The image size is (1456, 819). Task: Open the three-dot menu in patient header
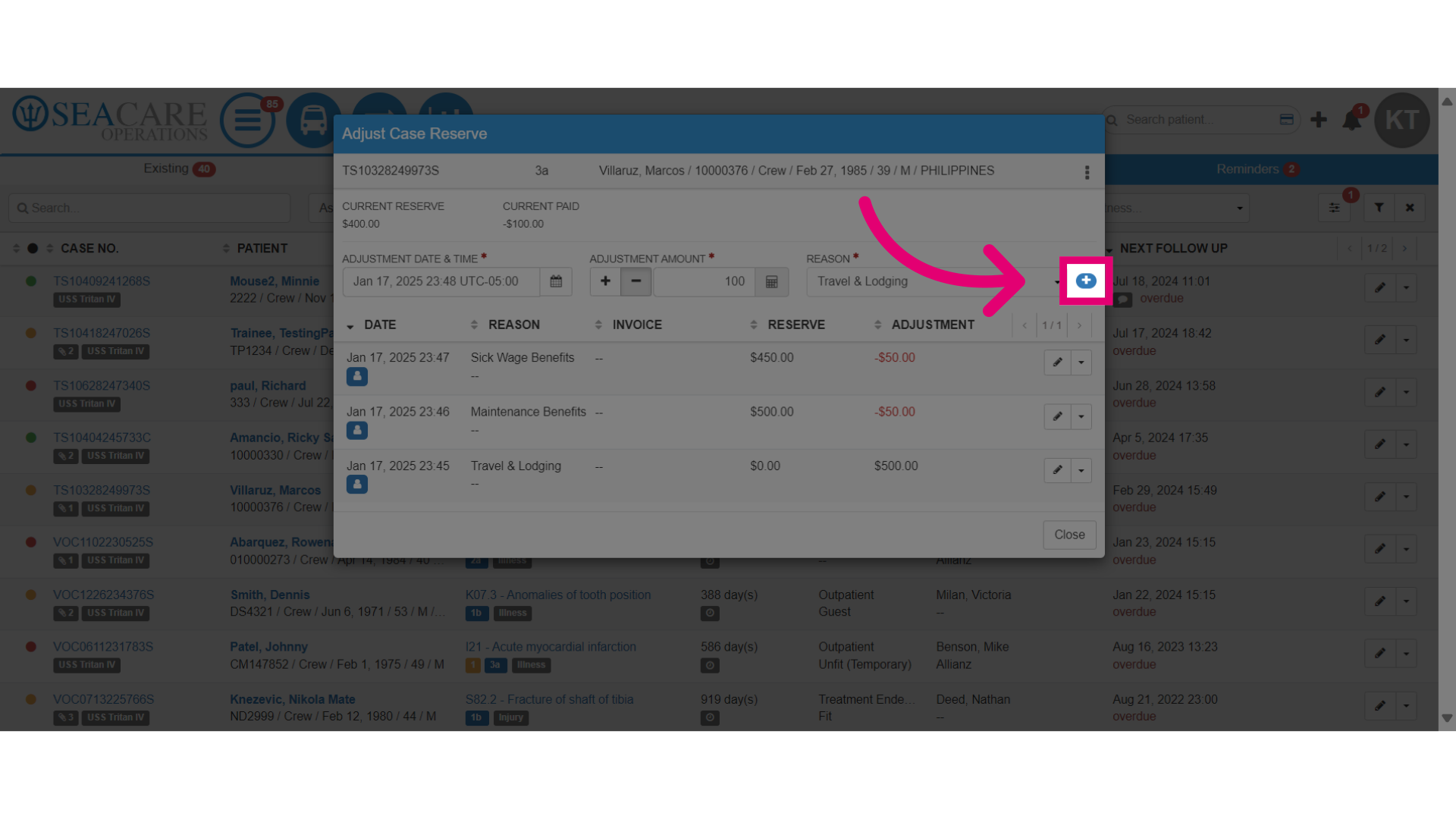[1087, 172]
